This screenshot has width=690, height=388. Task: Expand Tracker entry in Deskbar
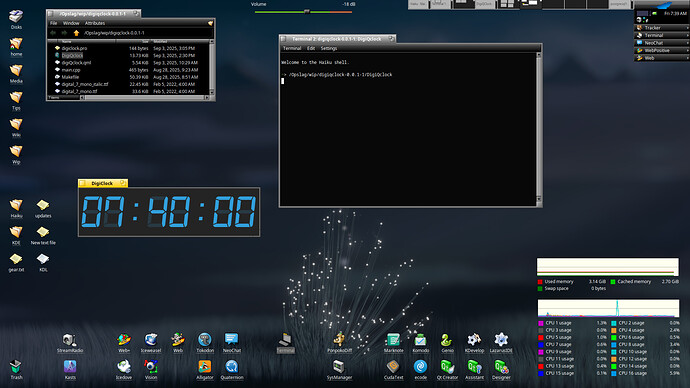point(661,28)
